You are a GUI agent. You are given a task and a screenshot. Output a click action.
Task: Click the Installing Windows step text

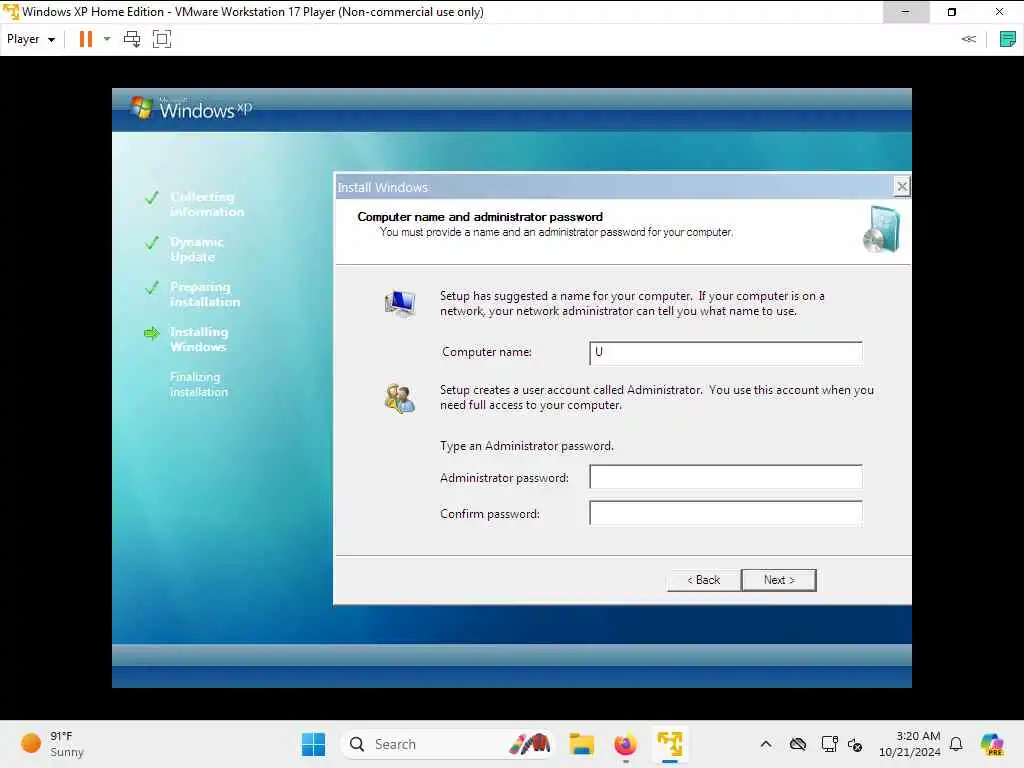click(x=199, y=340)
